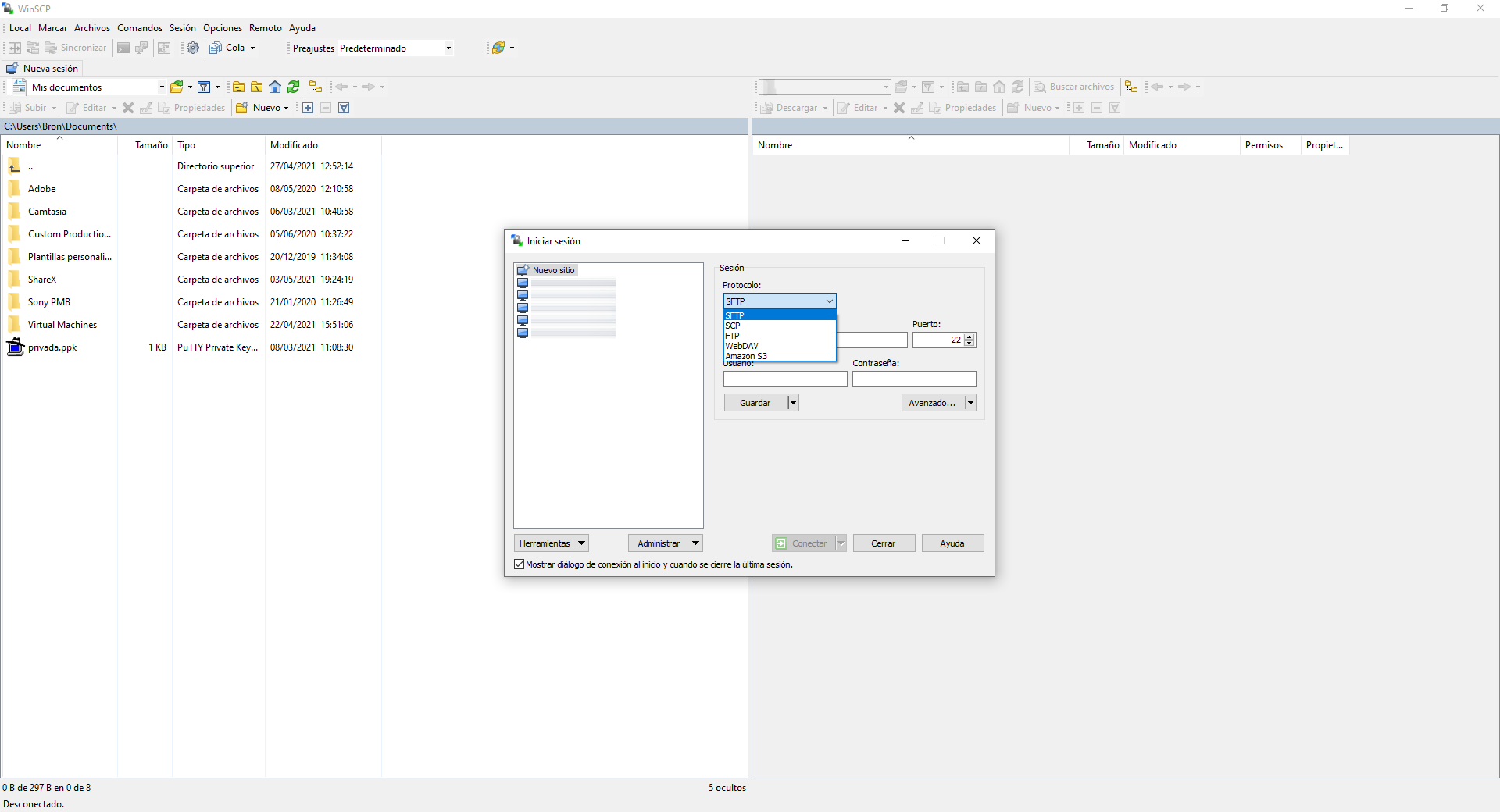Screen dimensions: 1500x812
Task: Refresh the local directory listing
Action: click(x=293, y=87)
